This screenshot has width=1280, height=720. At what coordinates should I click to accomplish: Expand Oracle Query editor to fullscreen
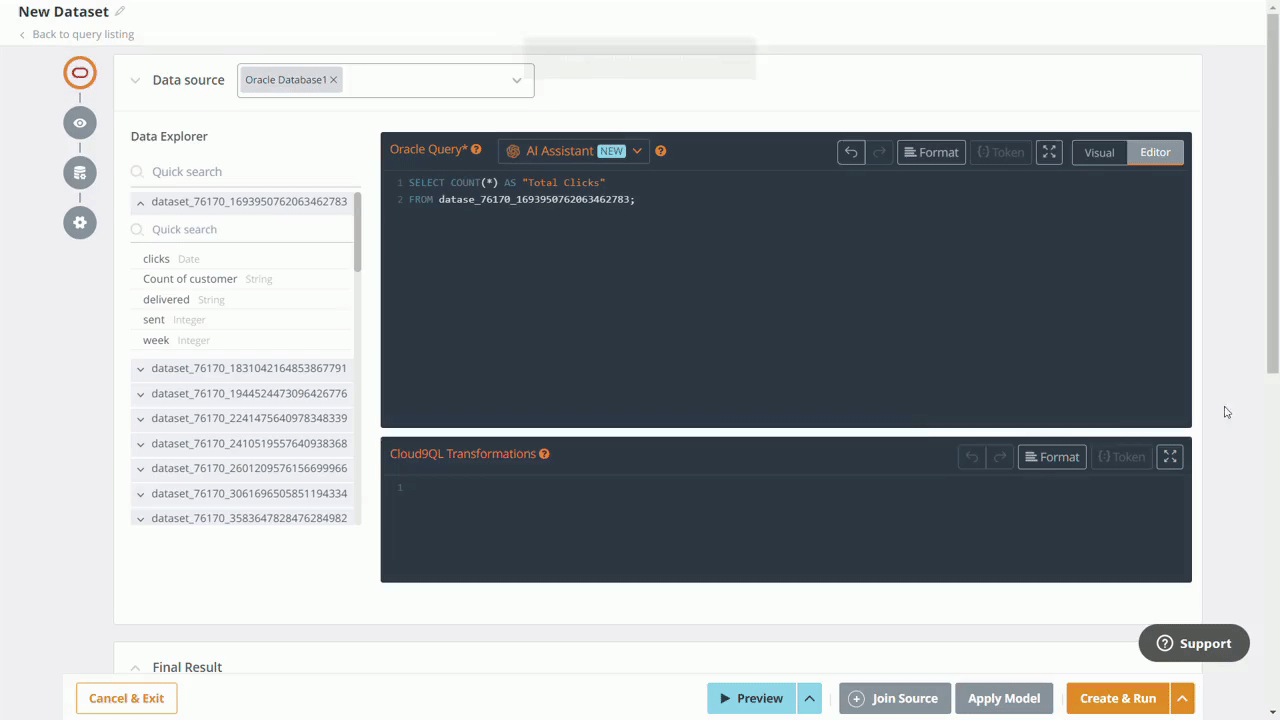coord(1049,152)
